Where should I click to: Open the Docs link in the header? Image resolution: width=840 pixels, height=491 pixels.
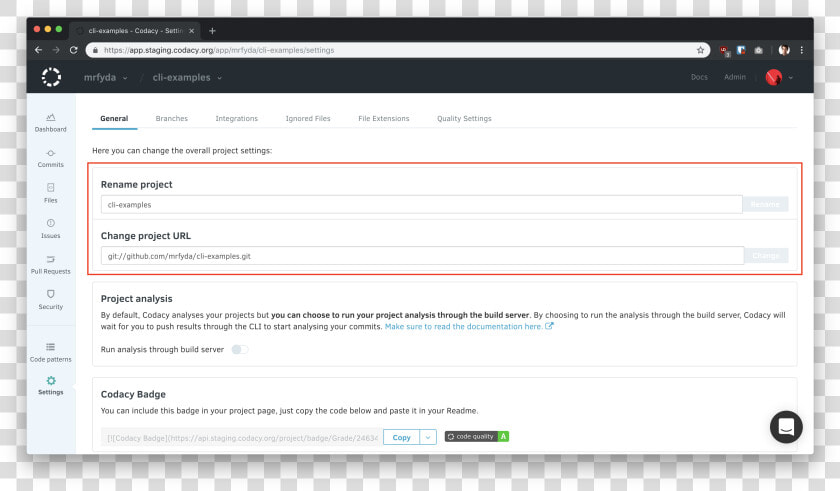(699, 77)
